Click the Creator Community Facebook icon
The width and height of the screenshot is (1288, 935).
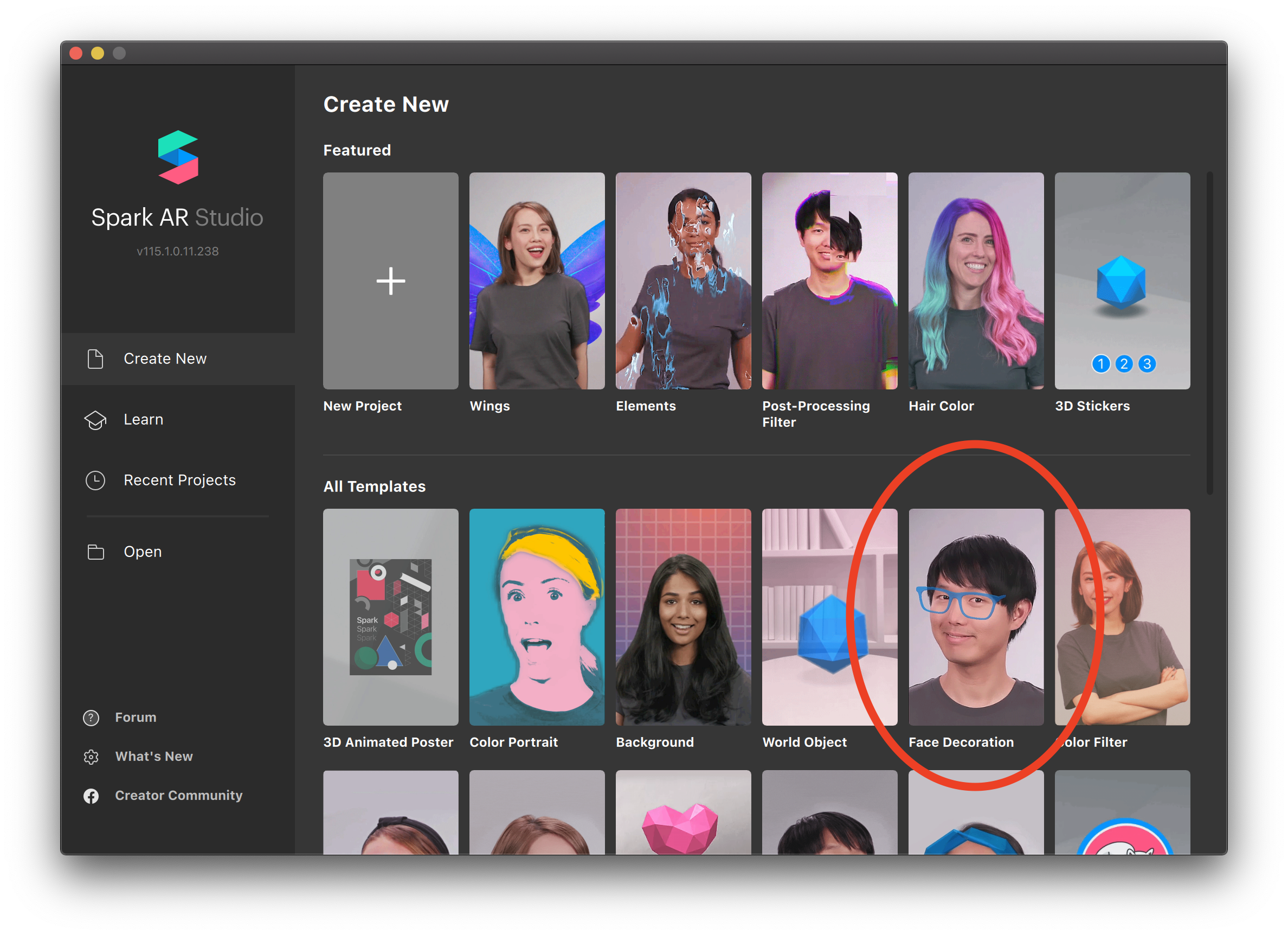(x=91, y=796)
